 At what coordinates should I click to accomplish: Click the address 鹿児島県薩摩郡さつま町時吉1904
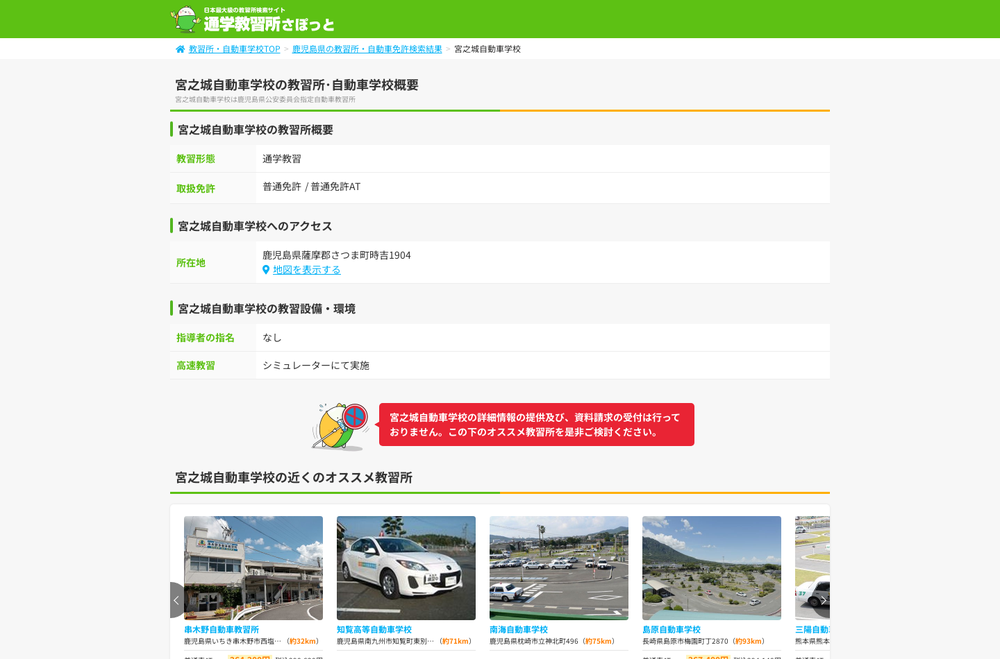[x=337, y=255]
